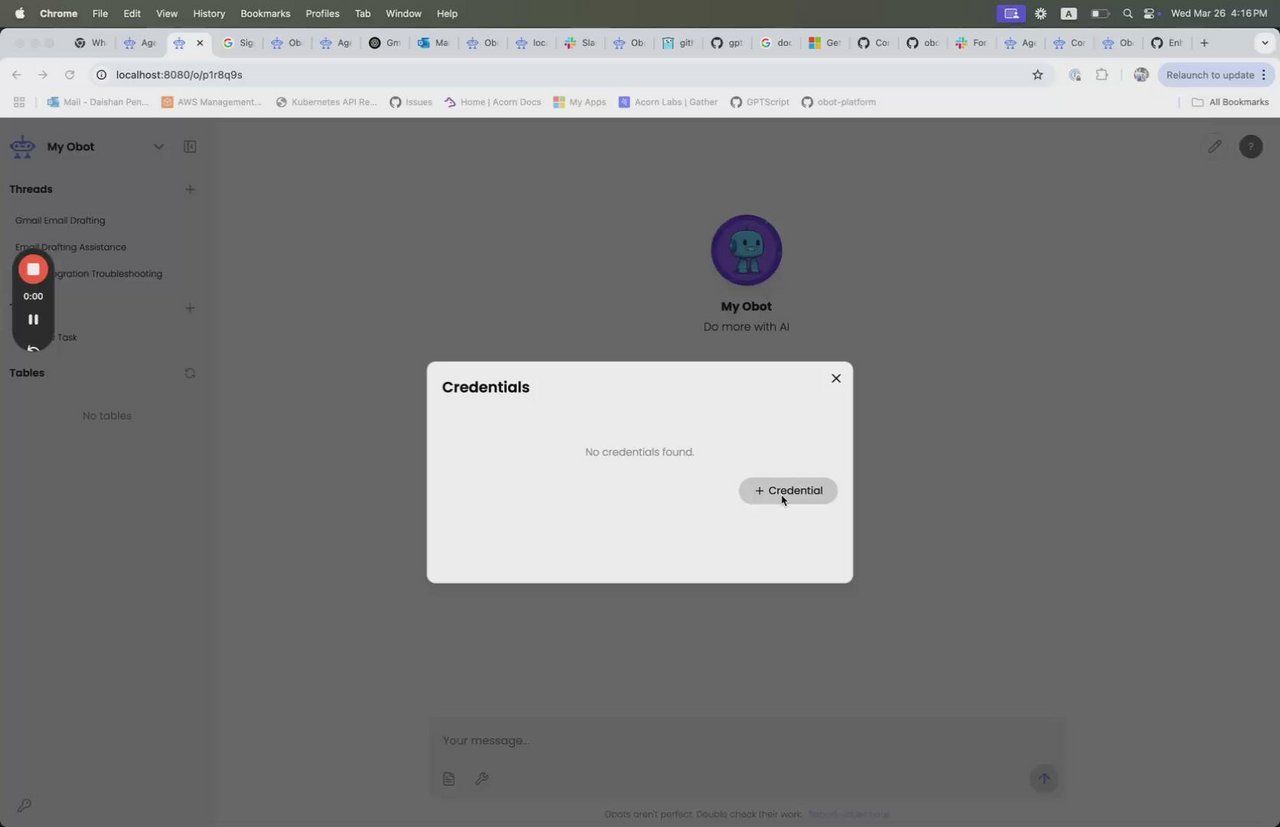Click Relaunch to update button
The width and height of the screenshot is (1280, 827).
tap(1215, 75)
